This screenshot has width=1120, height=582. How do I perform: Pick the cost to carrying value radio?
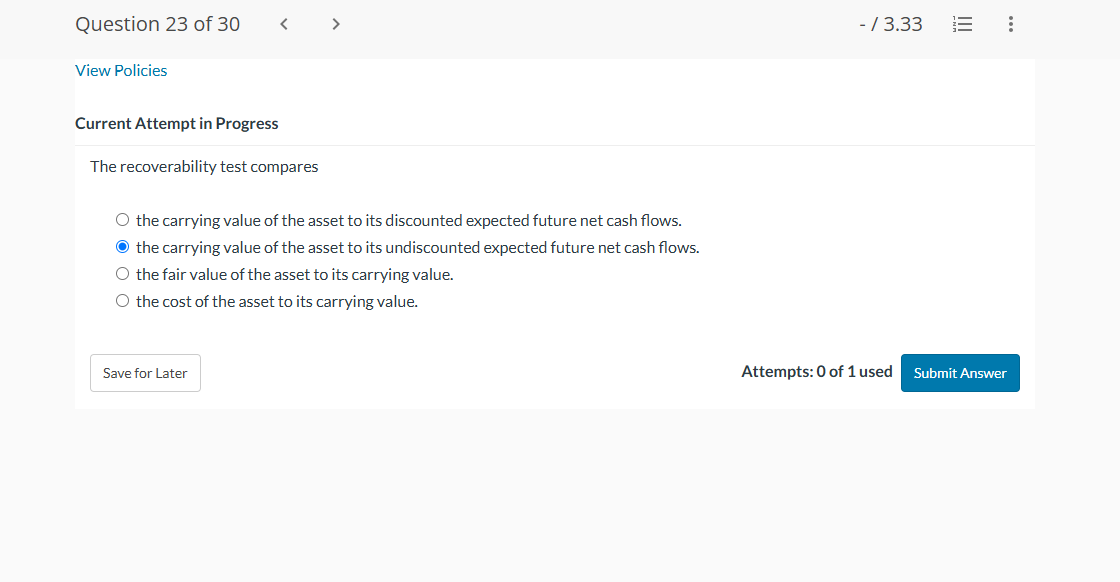tap(123, 301)
